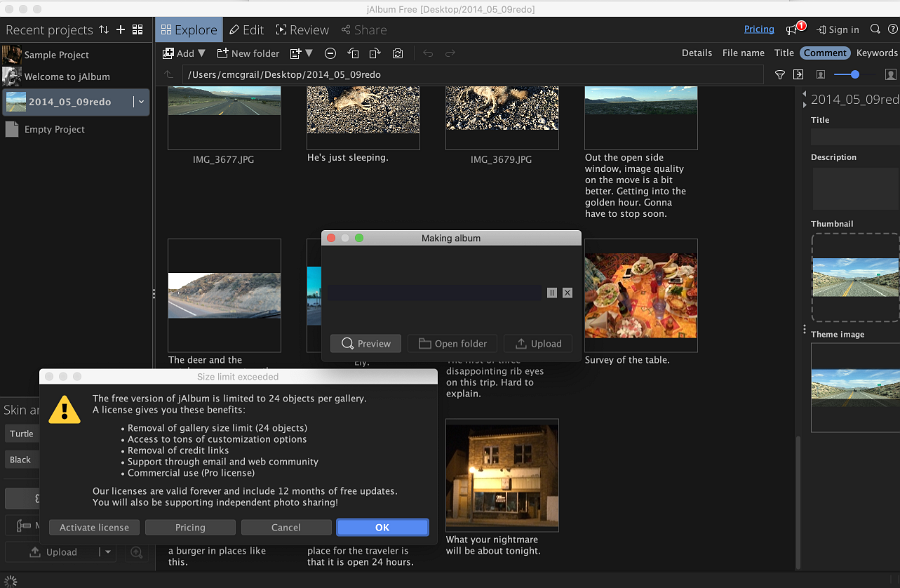This screenshot has height=588, width=900.
Task: Click the Add objects icon in toolbar
Action: point(168,53)
